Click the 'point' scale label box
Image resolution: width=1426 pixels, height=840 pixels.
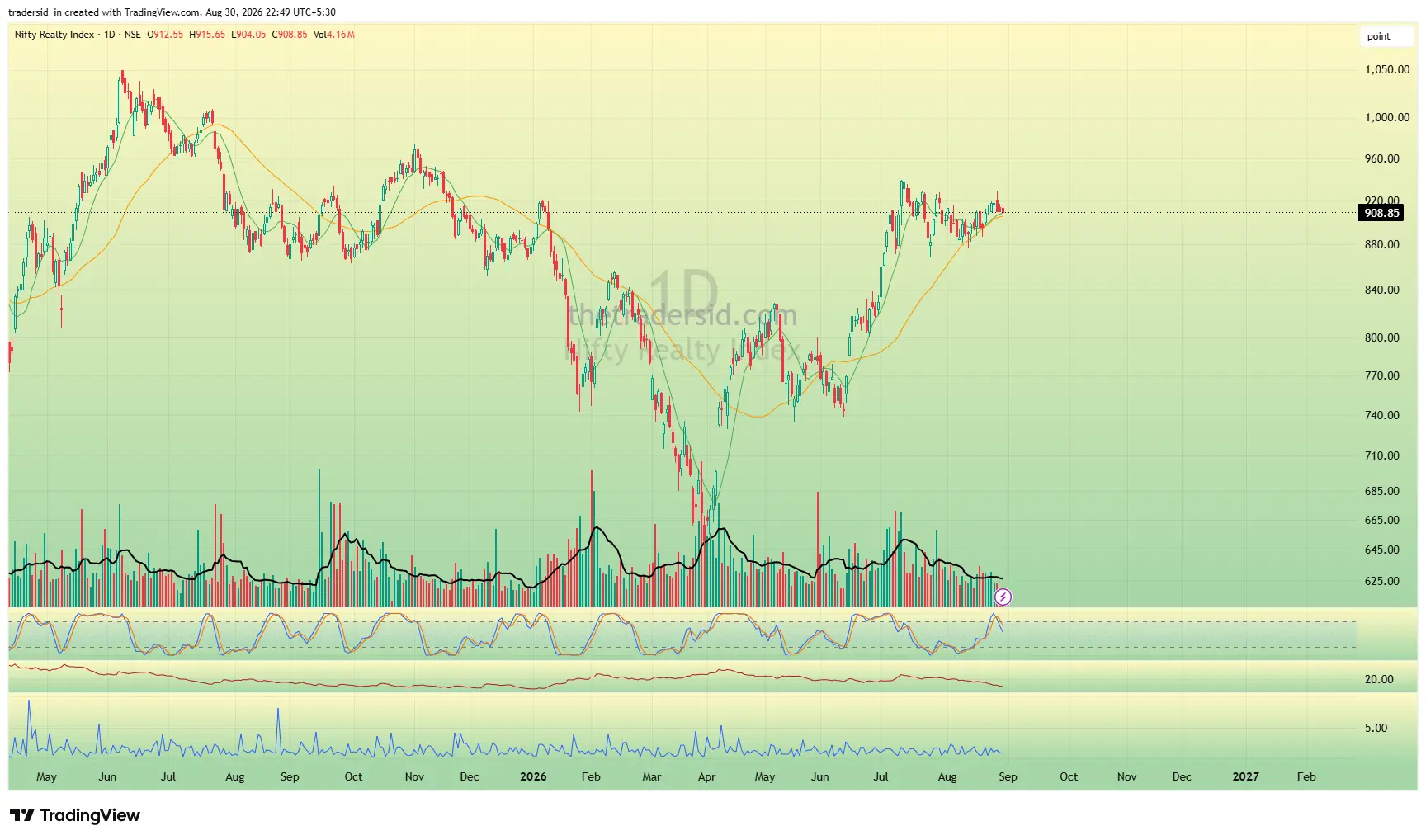pos(1386,36)
